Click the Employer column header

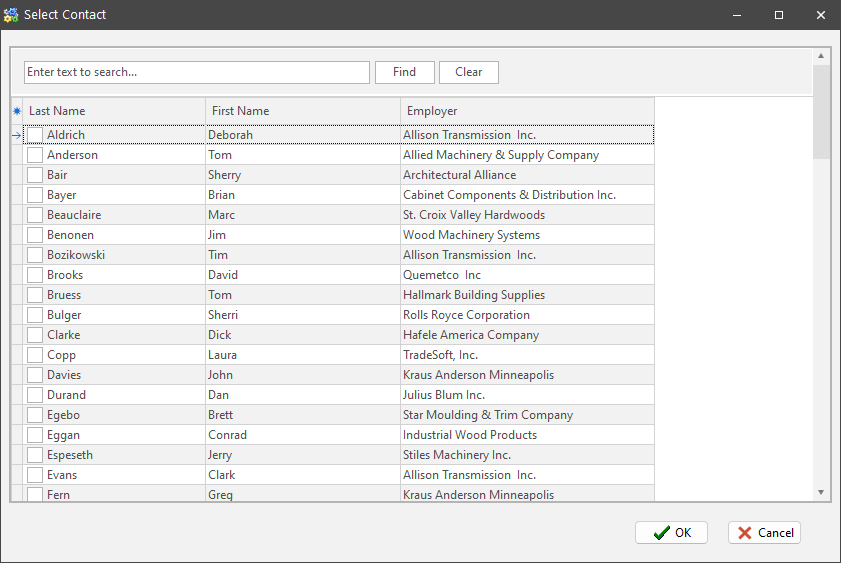526,111
